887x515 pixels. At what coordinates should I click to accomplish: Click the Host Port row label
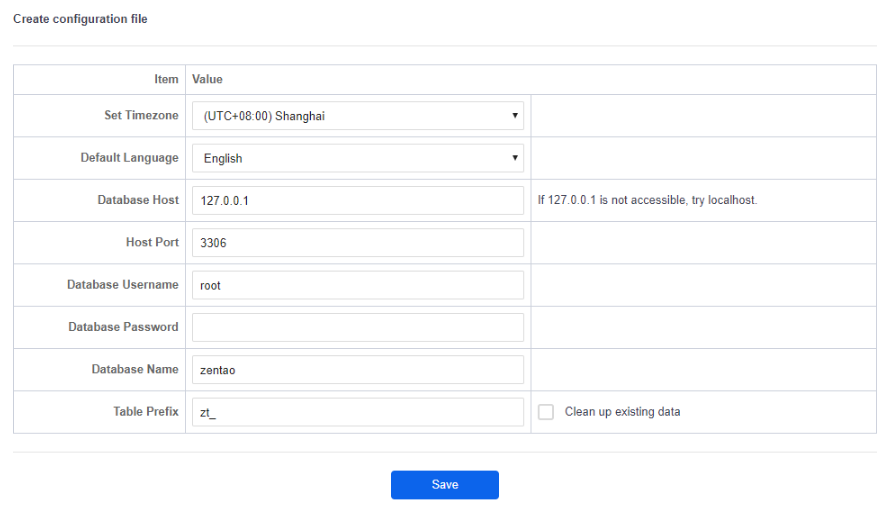[152, 242]
